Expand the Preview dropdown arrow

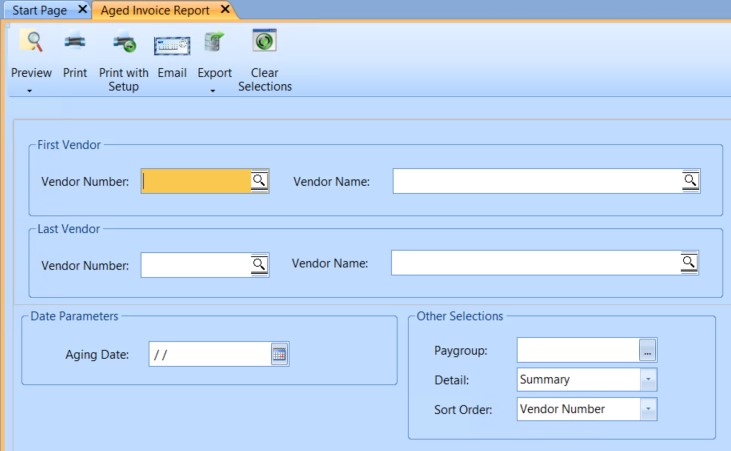coord(30,90)
